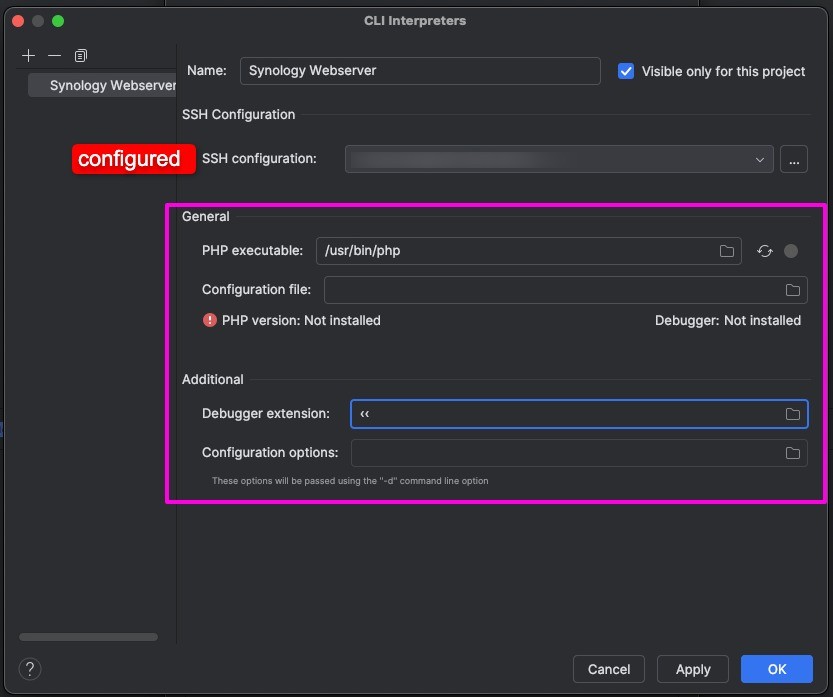Image resolution: width=833 pixels, height=697 pixels.
Task: Browse for the debugger extension folder icon
Action: tap(792, 414)
